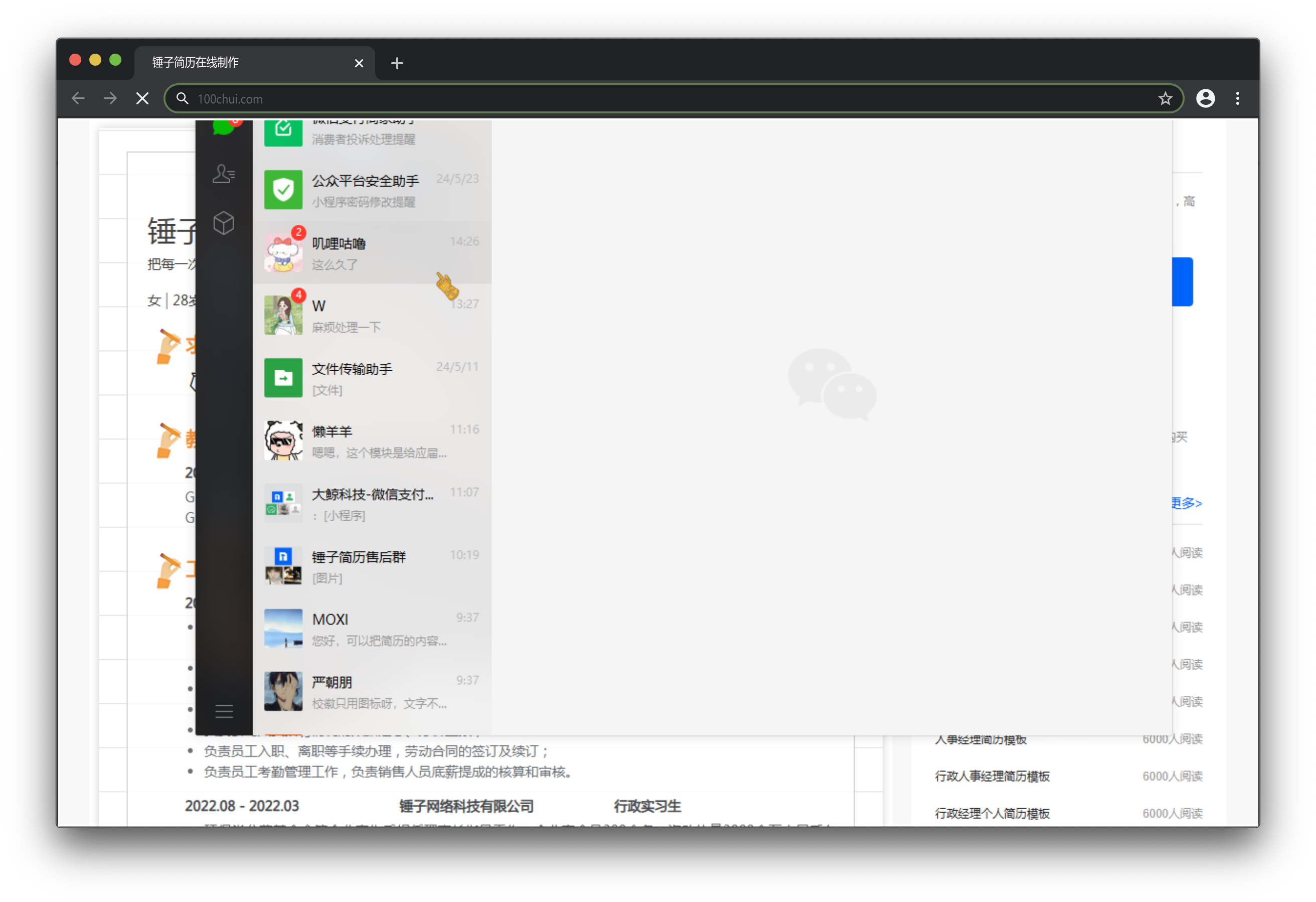Open the 叽哩咕噜 conversation

[372, 253]
